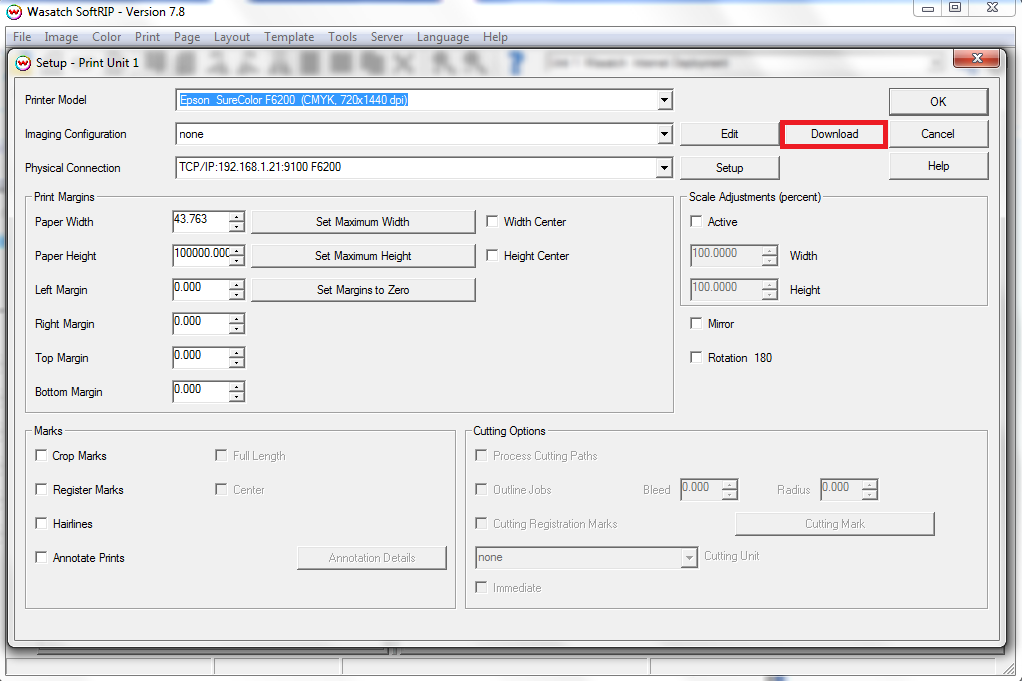Click Edit next to Imaging Configuration
This screenshot has height=681, width=1022.
(x=729, y=134)
